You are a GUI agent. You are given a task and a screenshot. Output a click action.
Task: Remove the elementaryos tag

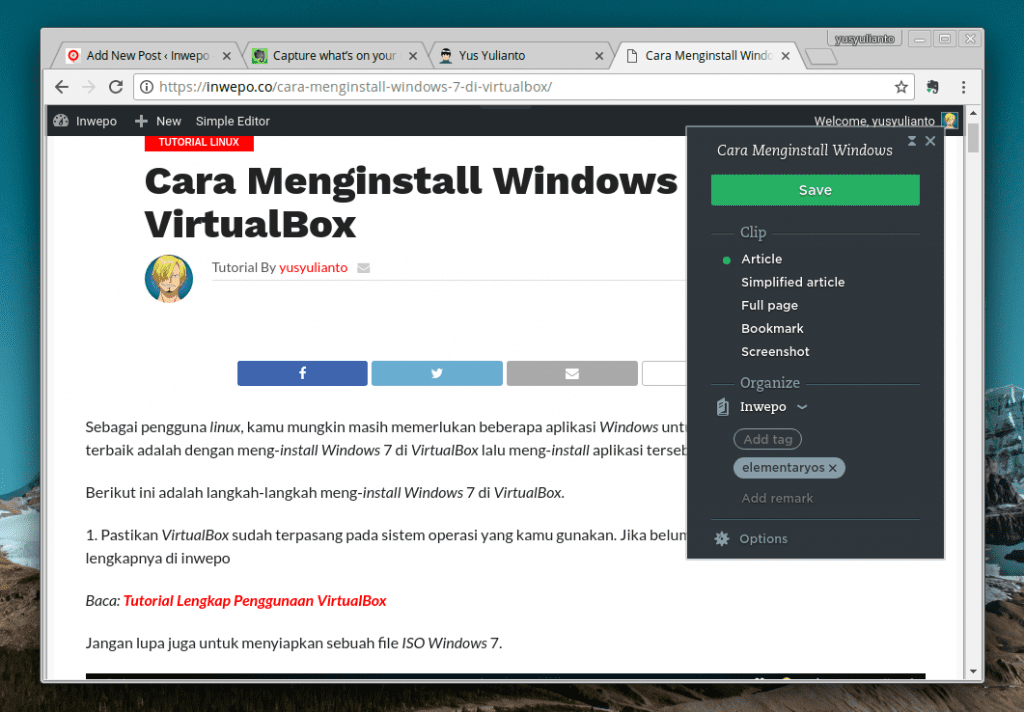coord(833,468)
